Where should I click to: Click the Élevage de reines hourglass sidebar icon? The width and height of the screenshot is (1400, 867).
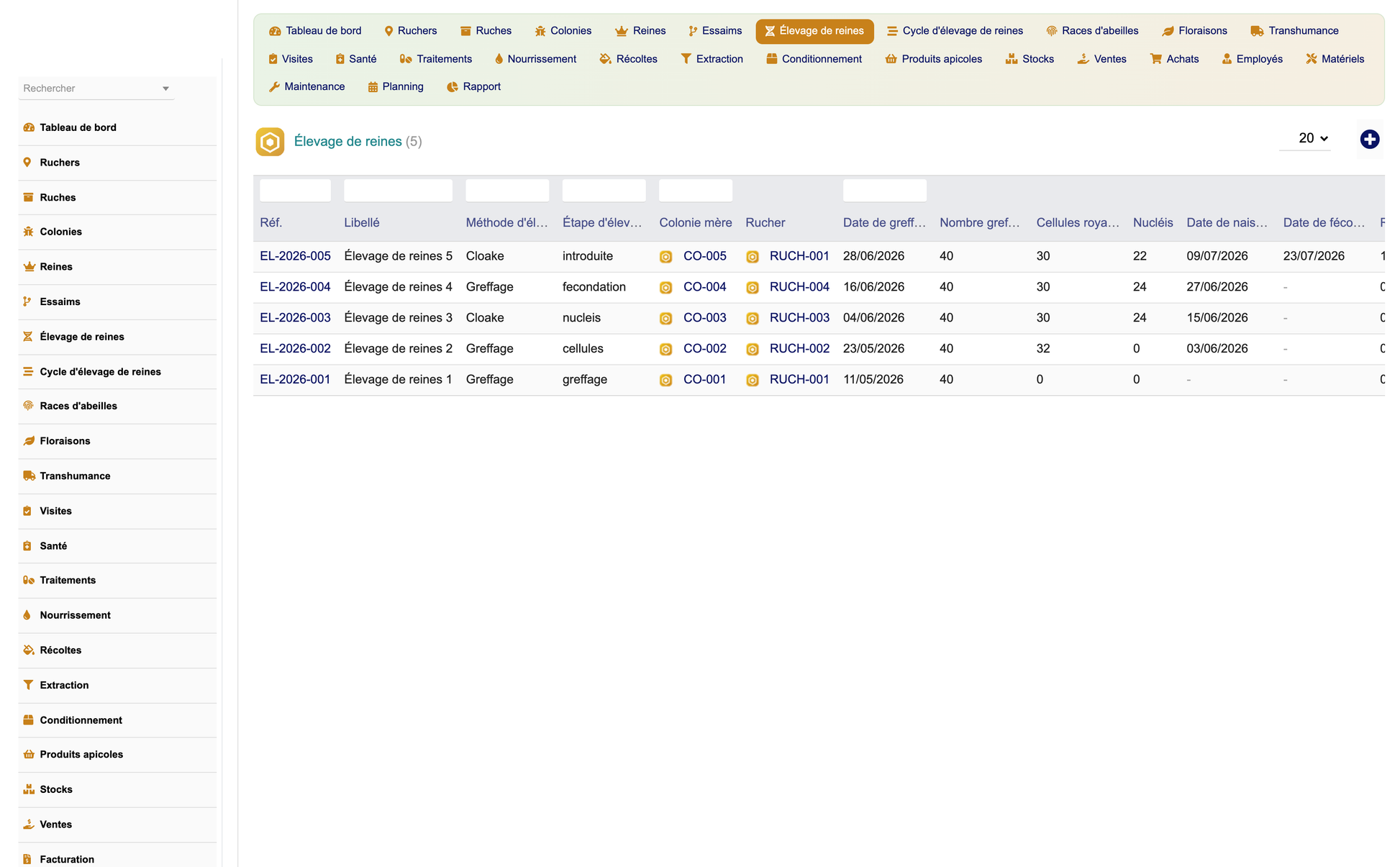tap(28, 337)
